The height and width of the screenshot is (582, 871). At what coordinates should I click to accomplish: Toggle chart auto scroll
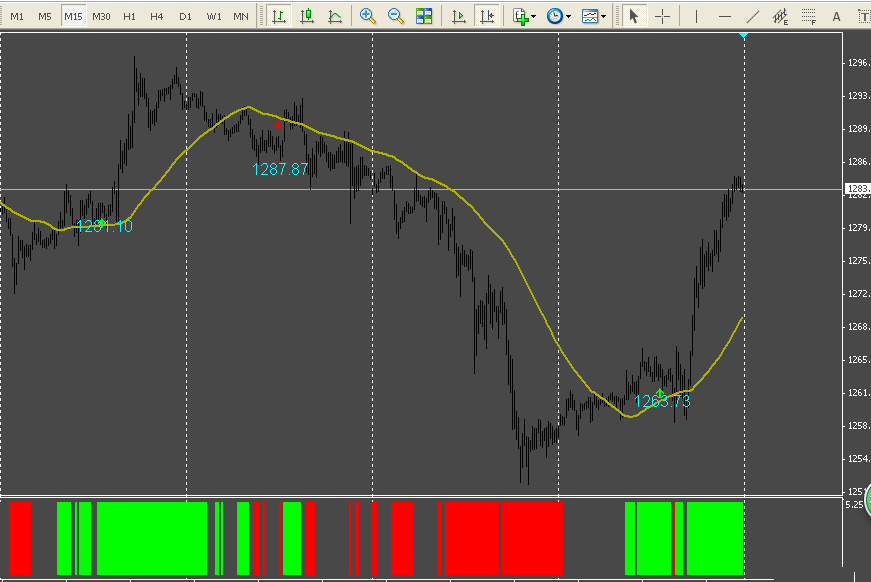(x=458, y=16)
